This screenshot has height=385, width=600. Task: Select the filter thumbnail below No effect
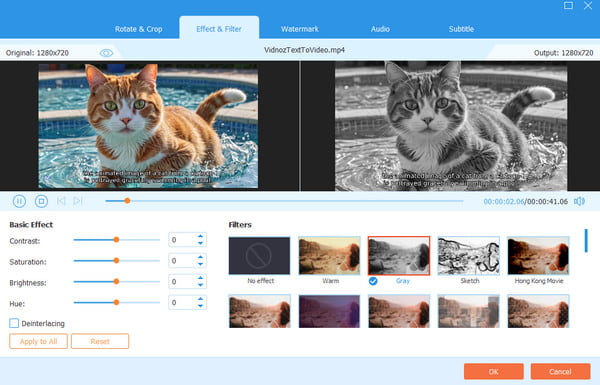click(259, 311)
